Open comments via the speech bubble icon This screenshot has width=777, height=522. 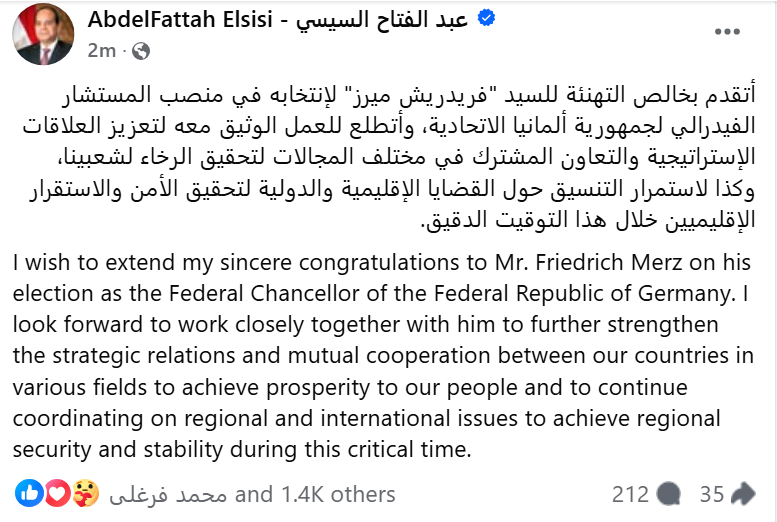point(668,494)
